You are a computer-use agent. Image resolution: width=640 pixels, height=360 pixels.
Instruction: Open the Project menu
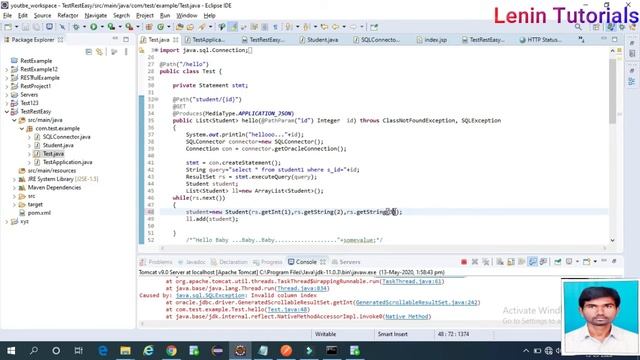pos(145,16)
